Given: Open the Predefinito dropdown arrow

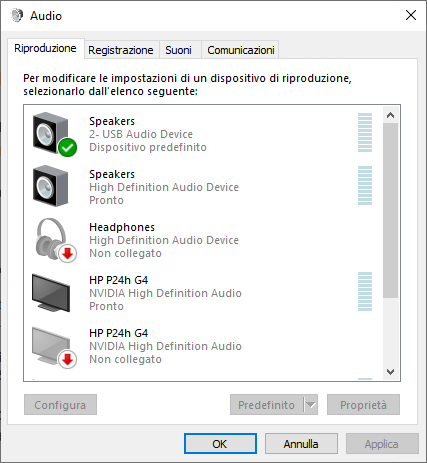Looking at the screenshot, I should tap(311, 405).
